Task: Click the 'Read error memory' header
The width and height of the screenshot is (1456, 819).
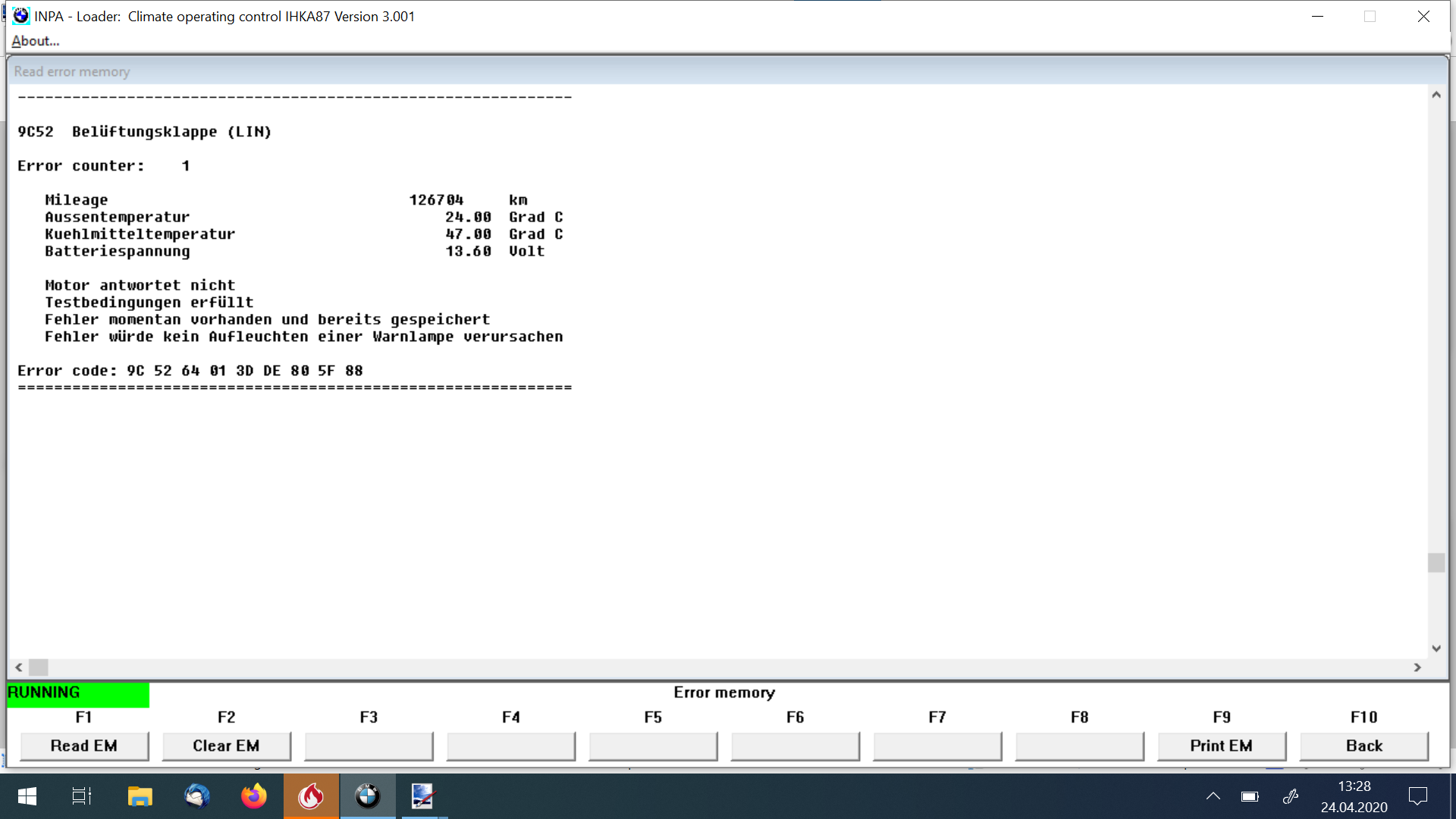Action: coord(72,72)
